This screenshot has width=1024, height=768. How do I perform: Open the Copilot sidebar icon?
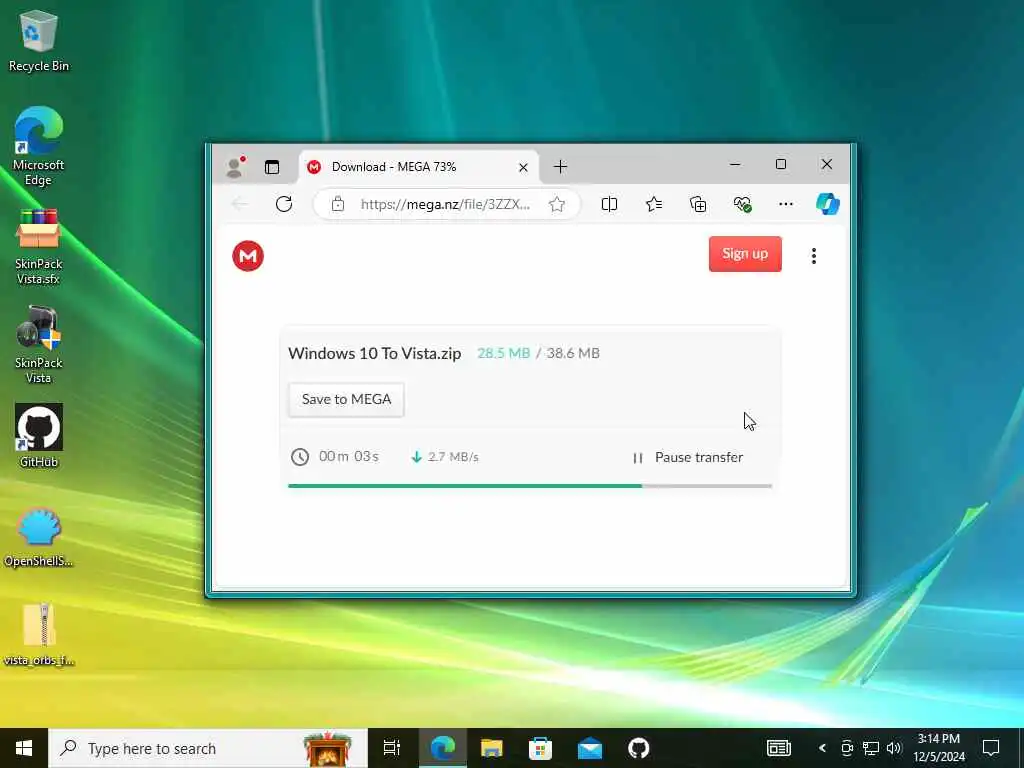828,204
